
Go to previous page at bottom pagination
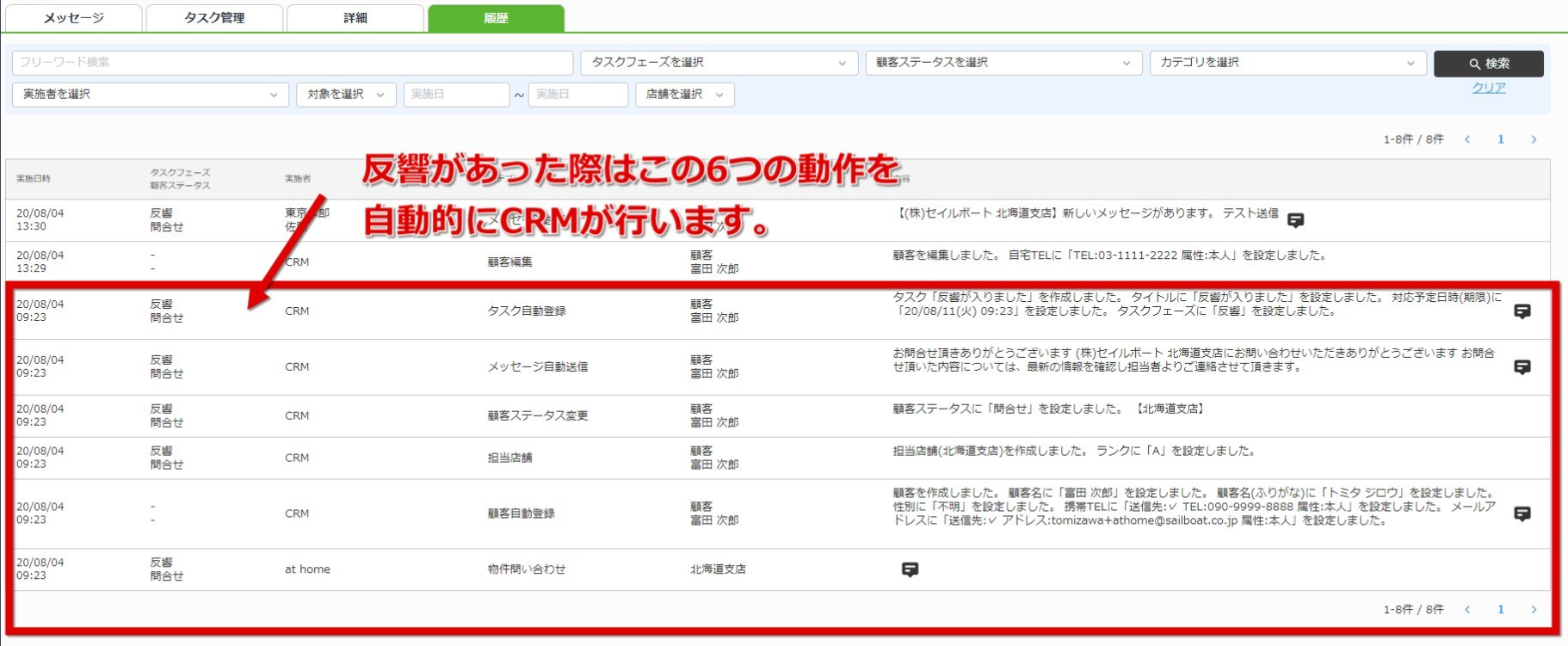pos(1467,609)
